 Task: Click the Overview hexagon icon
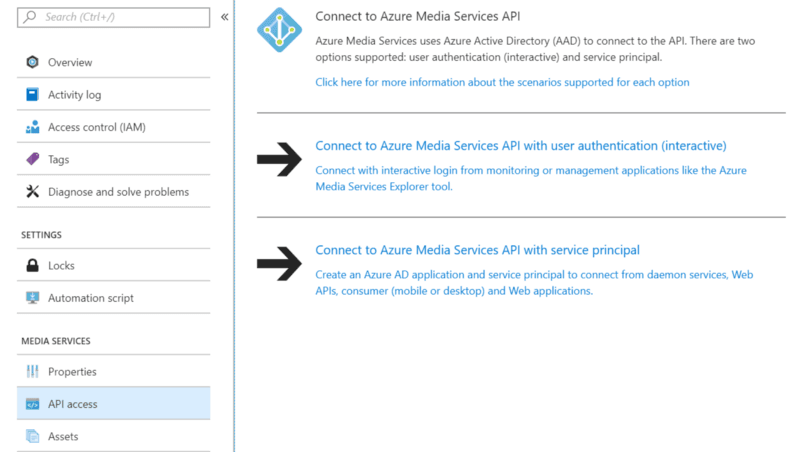coord(32,62)
